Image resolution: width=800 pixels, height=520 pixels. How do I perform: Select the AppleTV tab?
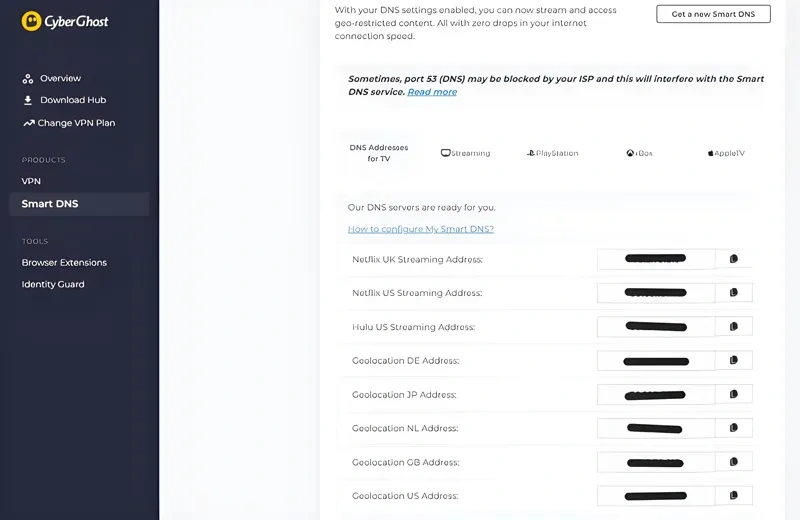pos(726,153)
